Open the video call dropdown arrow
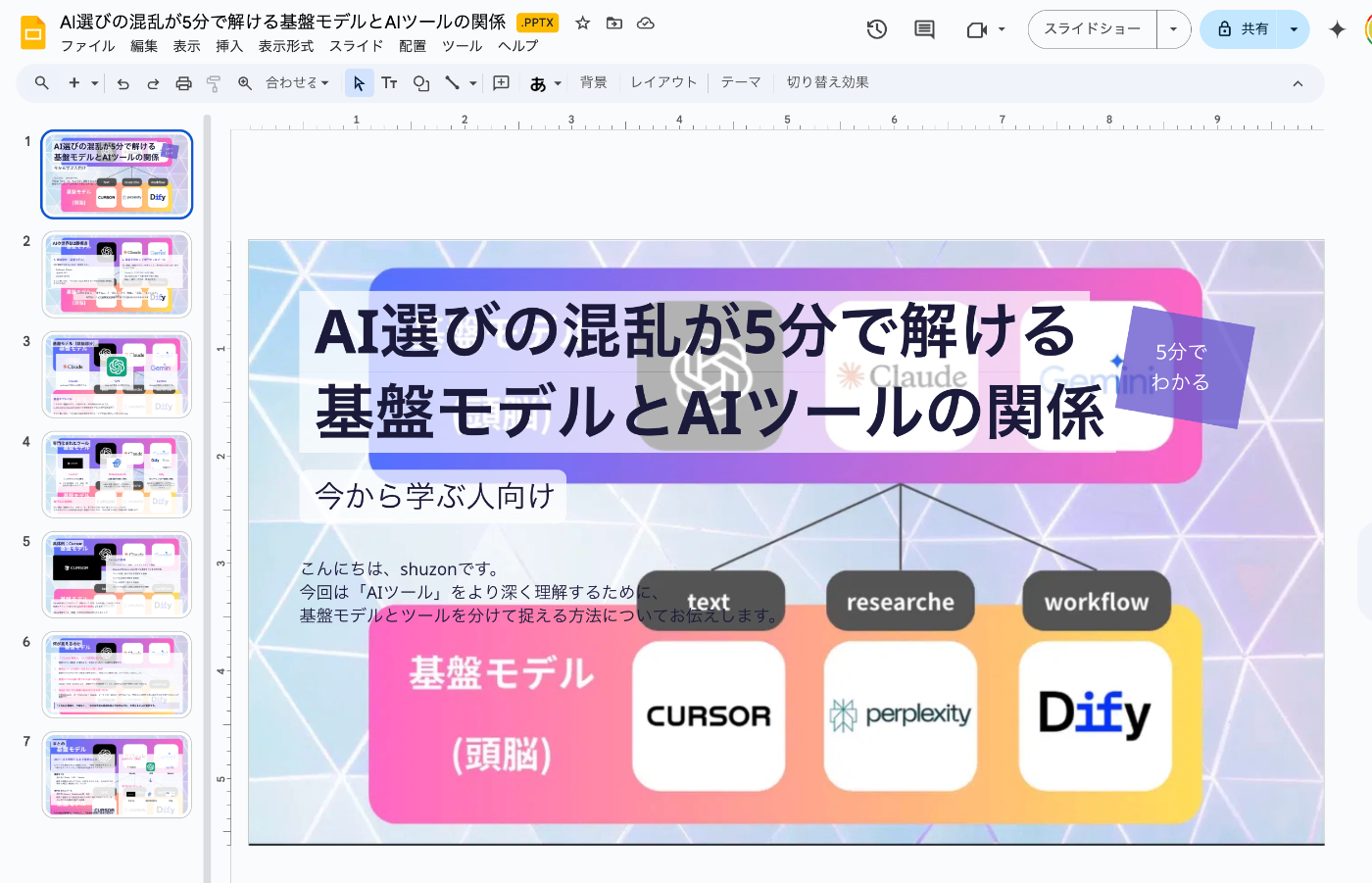 [x=1001, y=29]
